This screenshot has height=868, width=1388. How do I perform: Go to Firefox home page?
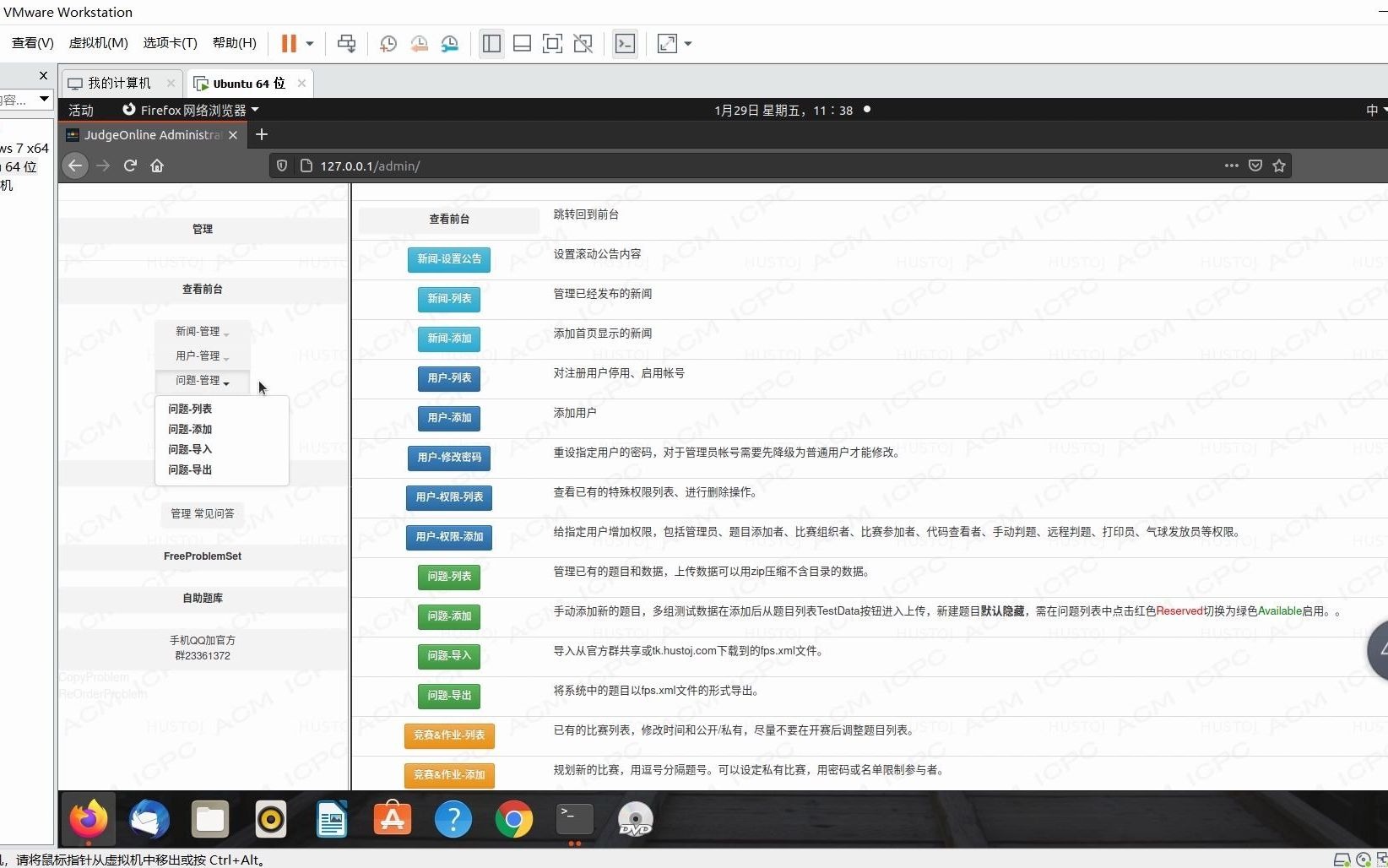[157, 165]
